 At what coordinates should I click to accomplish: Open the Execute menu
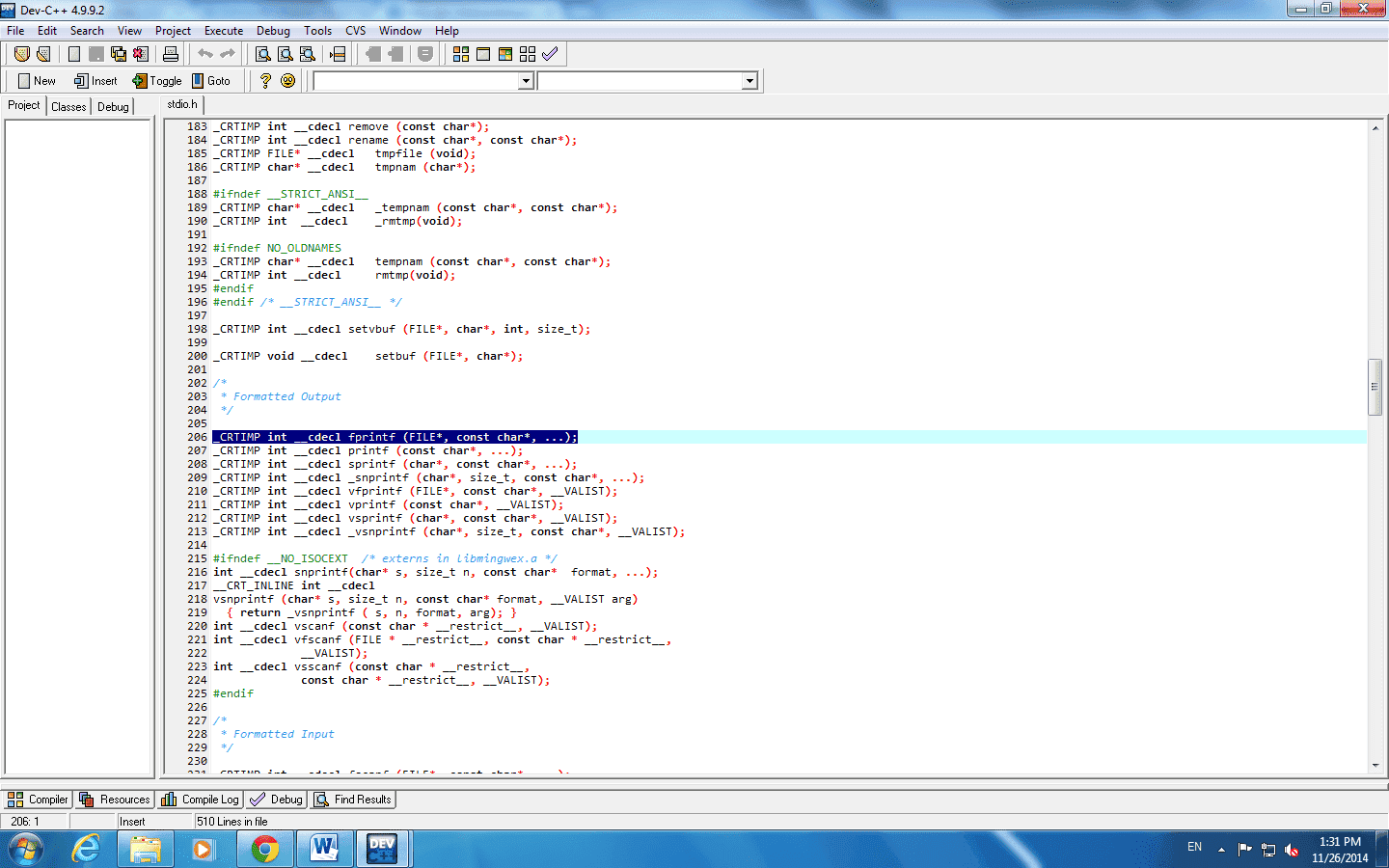(223, 31)
